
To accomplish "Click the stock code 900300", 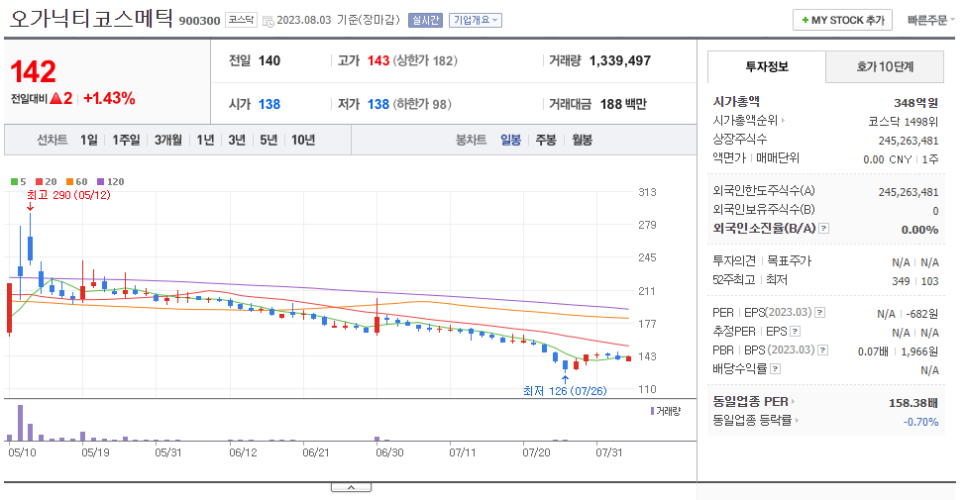I will pyautogui.click(x=200, y=21).
